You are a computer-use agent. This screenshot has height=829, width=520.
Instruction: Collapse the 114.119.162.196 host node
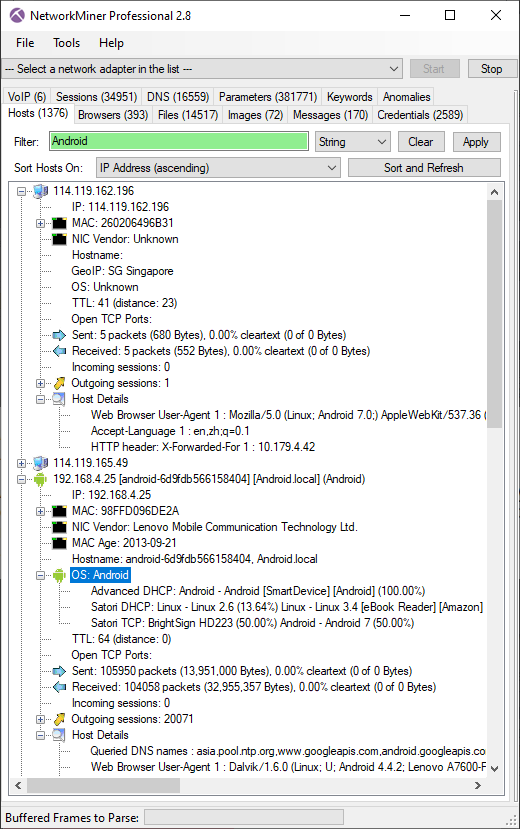tap(22, 191)
